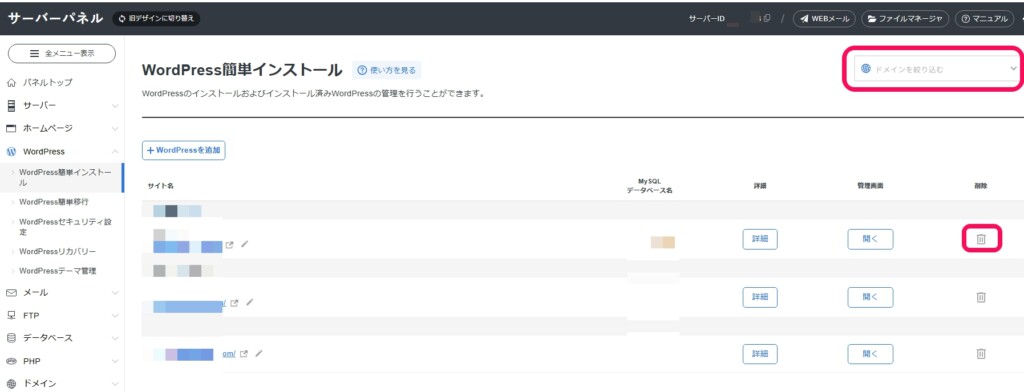This screenshot has height=392, width=1024.
Task: Click the WordPress logo icon in the sidebar
Action: (x=10, y=152)
